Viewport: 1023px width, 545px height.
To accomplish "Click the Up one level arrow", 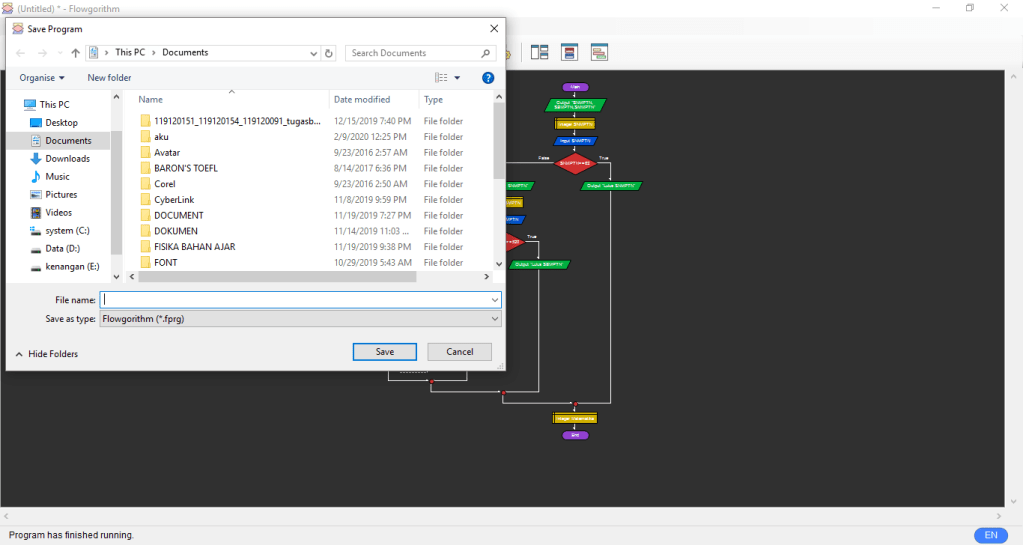I will click(75, 53).
